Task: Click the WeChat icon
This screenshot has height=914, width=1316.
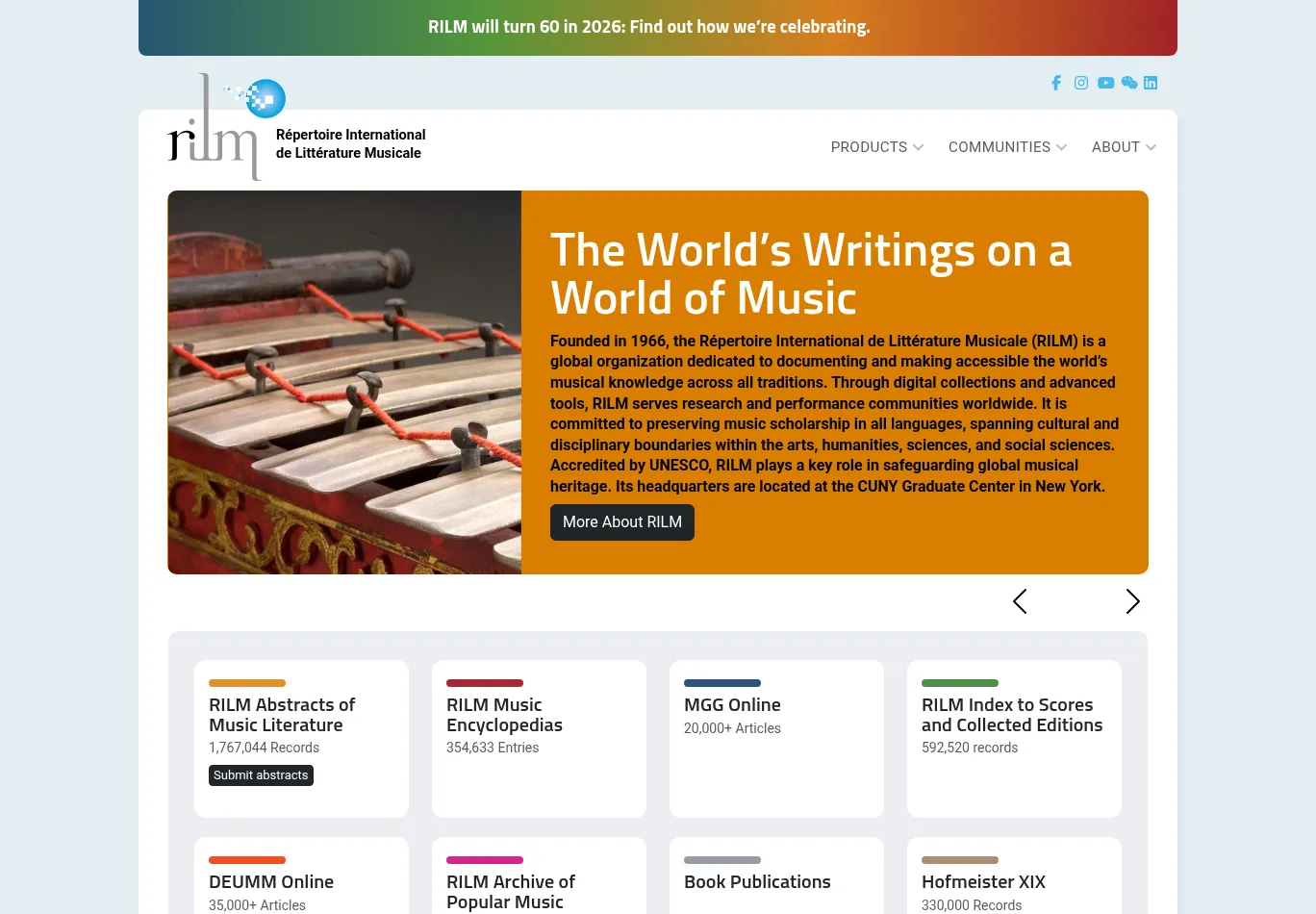Action: 1129,83
